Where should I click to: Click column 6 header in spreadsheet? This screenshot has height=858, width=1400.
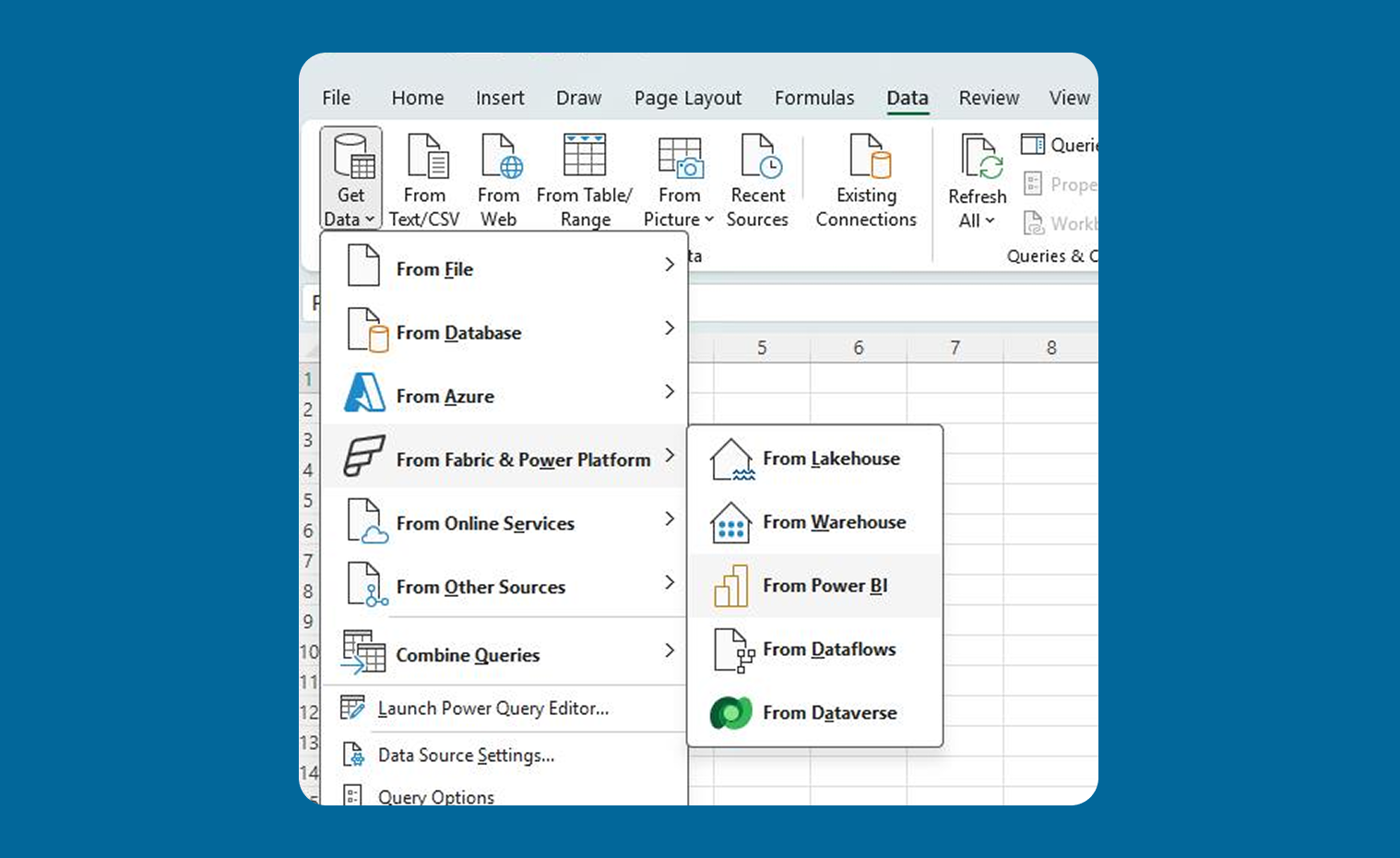click(858, 348)
